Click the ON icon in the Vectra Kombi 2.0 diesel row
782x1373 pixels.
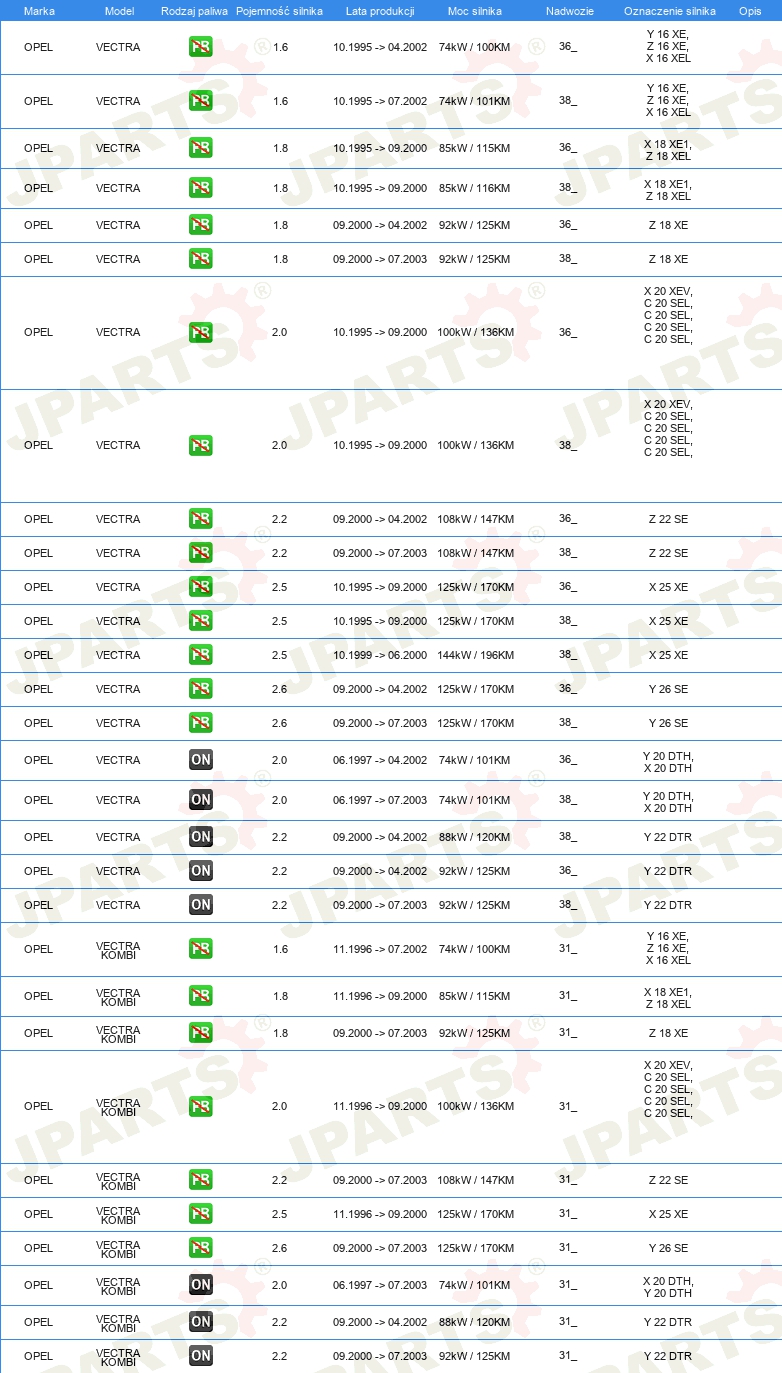201,1284
